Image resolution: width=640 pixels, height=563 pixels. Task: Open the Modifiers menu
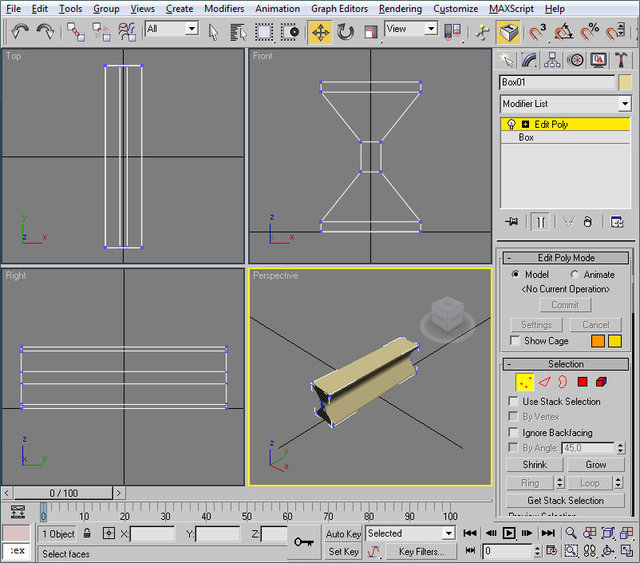(x=224, y=9)
